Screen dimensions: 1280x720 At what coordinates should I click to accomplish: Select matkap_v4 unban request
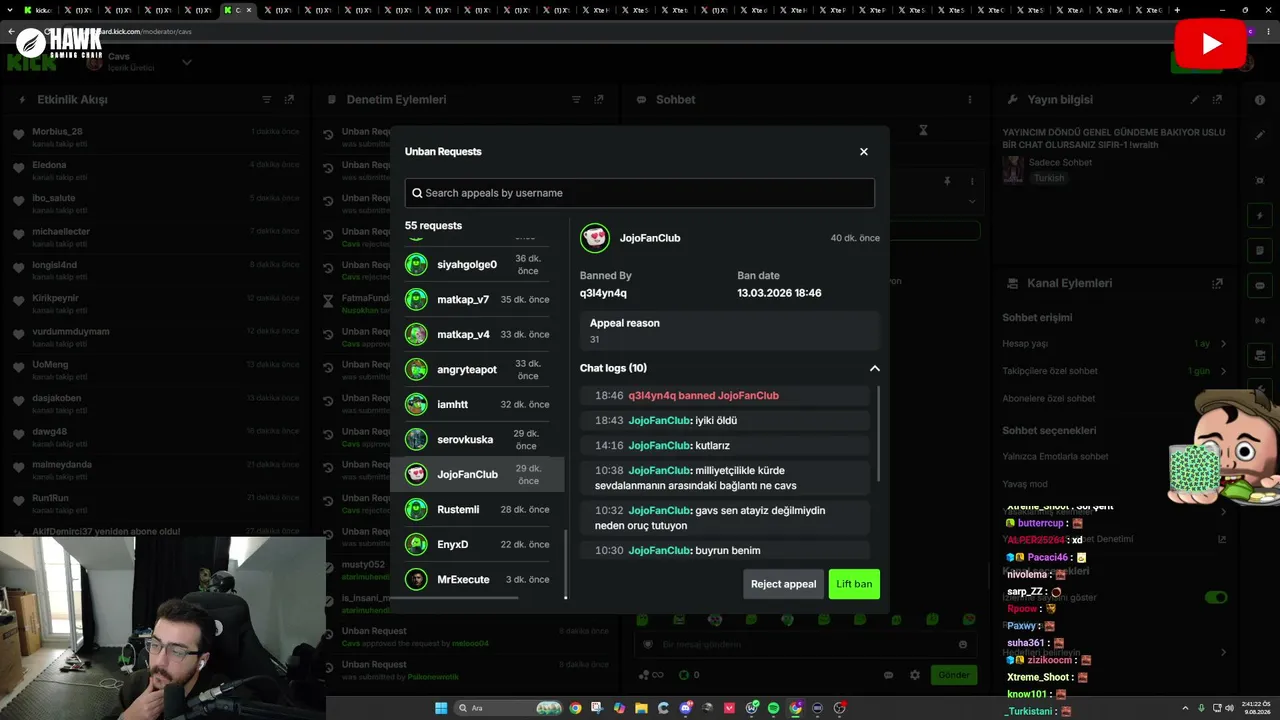[478, 334]
